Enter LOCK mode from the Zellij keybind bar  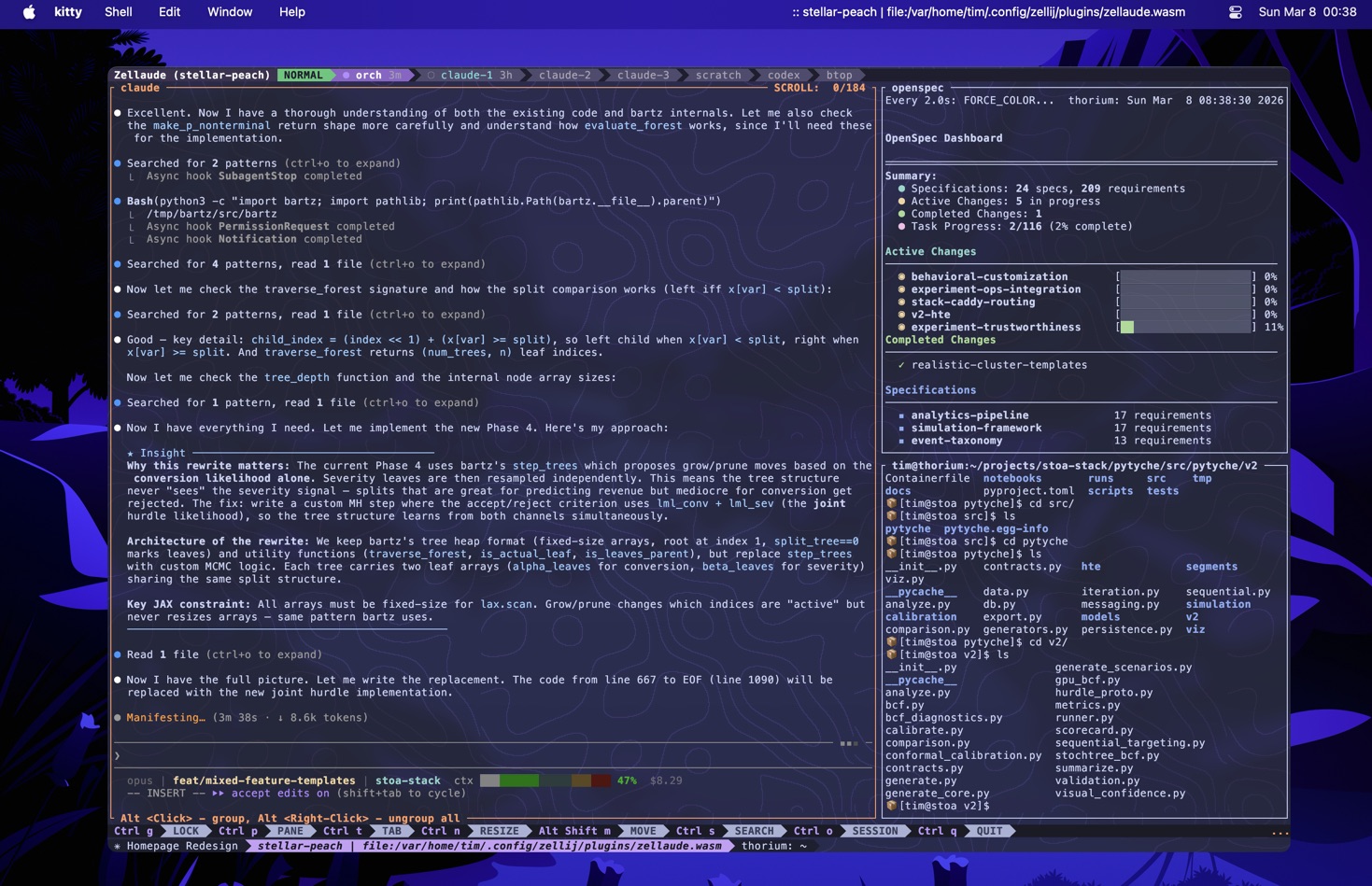(188, 830)
